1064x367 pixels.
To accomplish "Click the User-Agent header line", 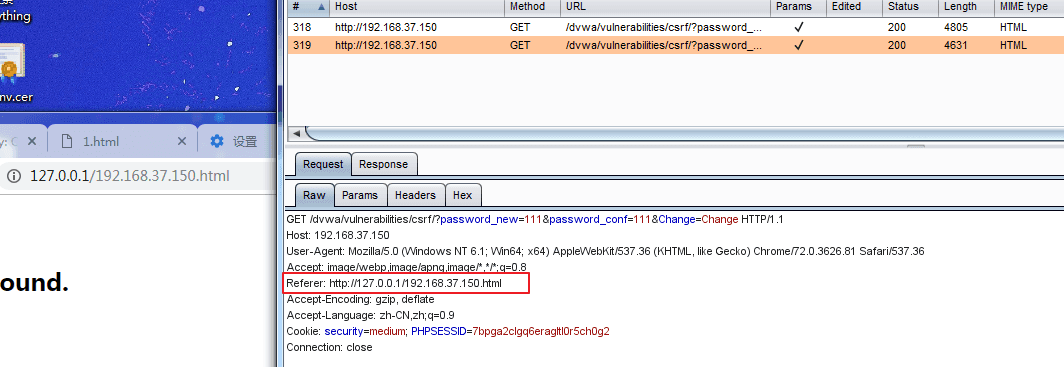I will pyautogui.click(x=605, y=251).
